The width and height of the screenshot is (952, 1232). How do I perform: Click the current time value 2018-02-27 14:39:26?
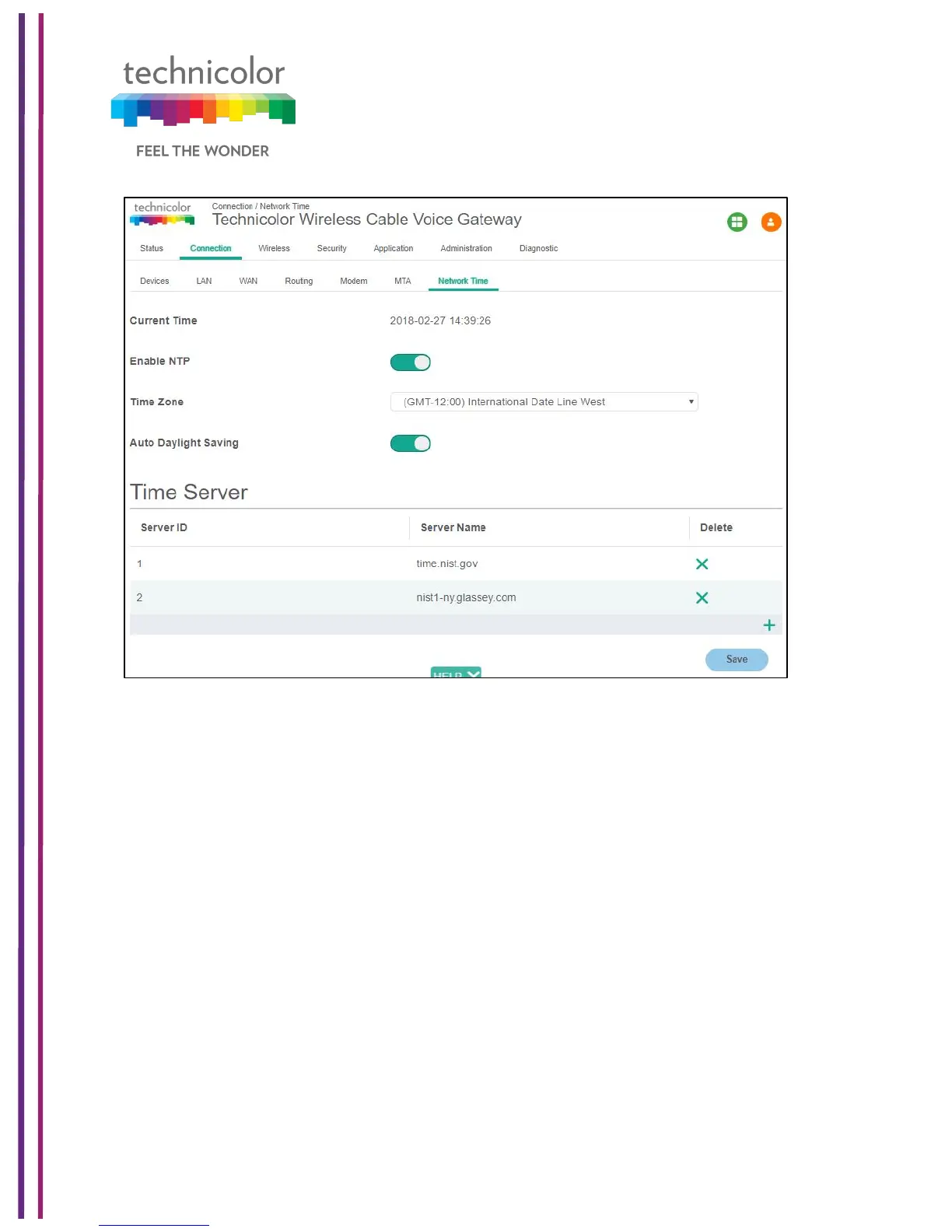(x=440, y=320)
